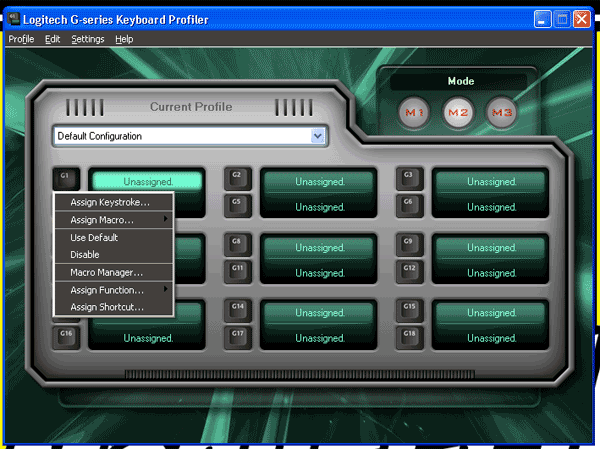Choose Assign Shortcut from context menu
600x449 pixels.
[x=114, y=307]
